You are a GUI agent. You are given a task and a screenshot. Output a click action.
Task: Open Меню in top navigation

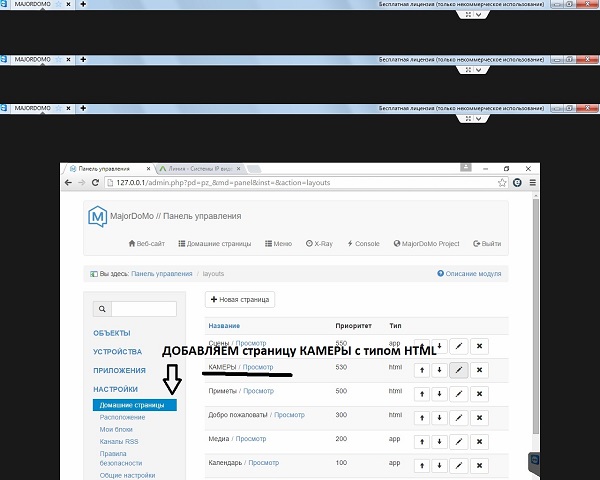click(x=279, y=243)
